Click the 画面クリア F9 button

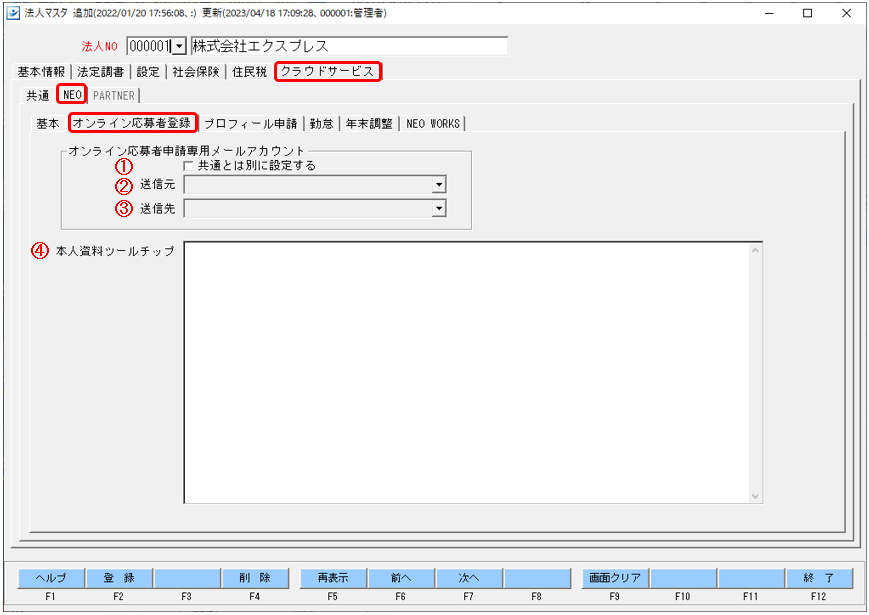pyautogui.click(x=615, y=578)
